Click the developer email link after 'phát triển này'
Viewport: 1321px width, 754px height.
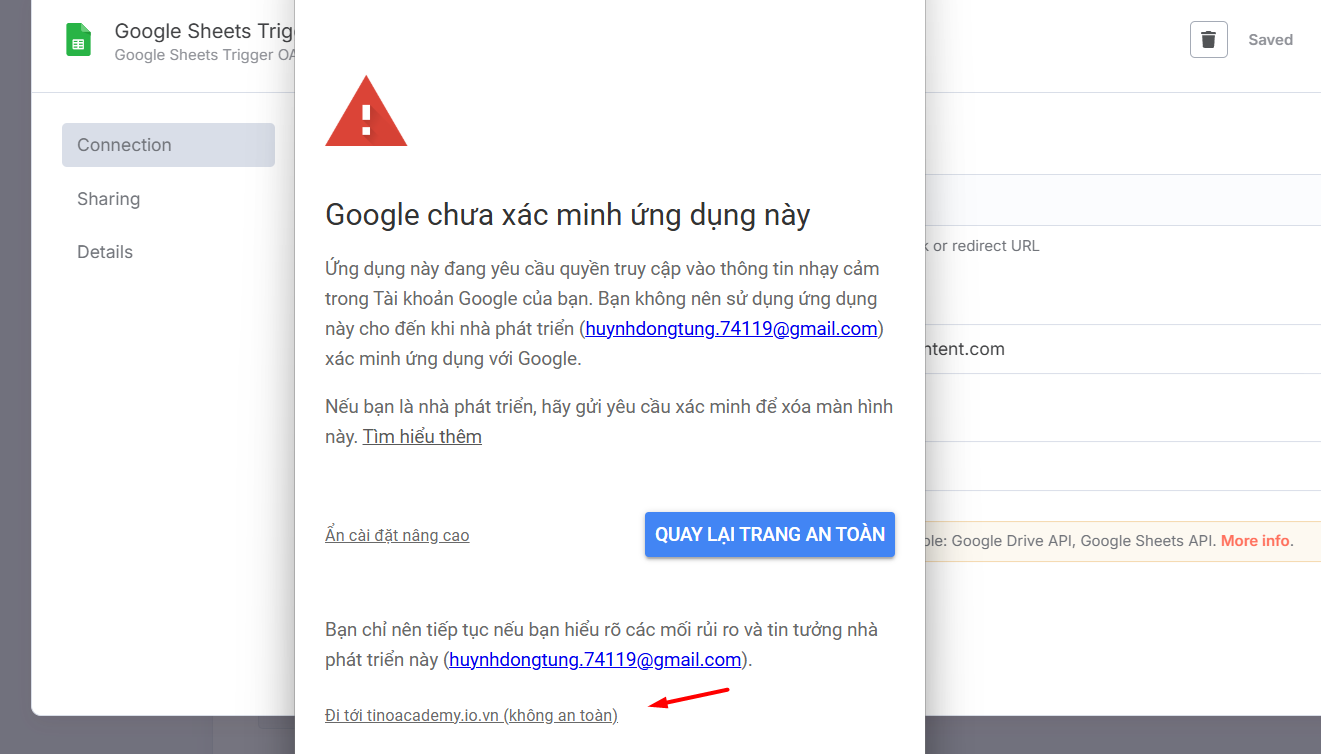(x=596, y=659)
